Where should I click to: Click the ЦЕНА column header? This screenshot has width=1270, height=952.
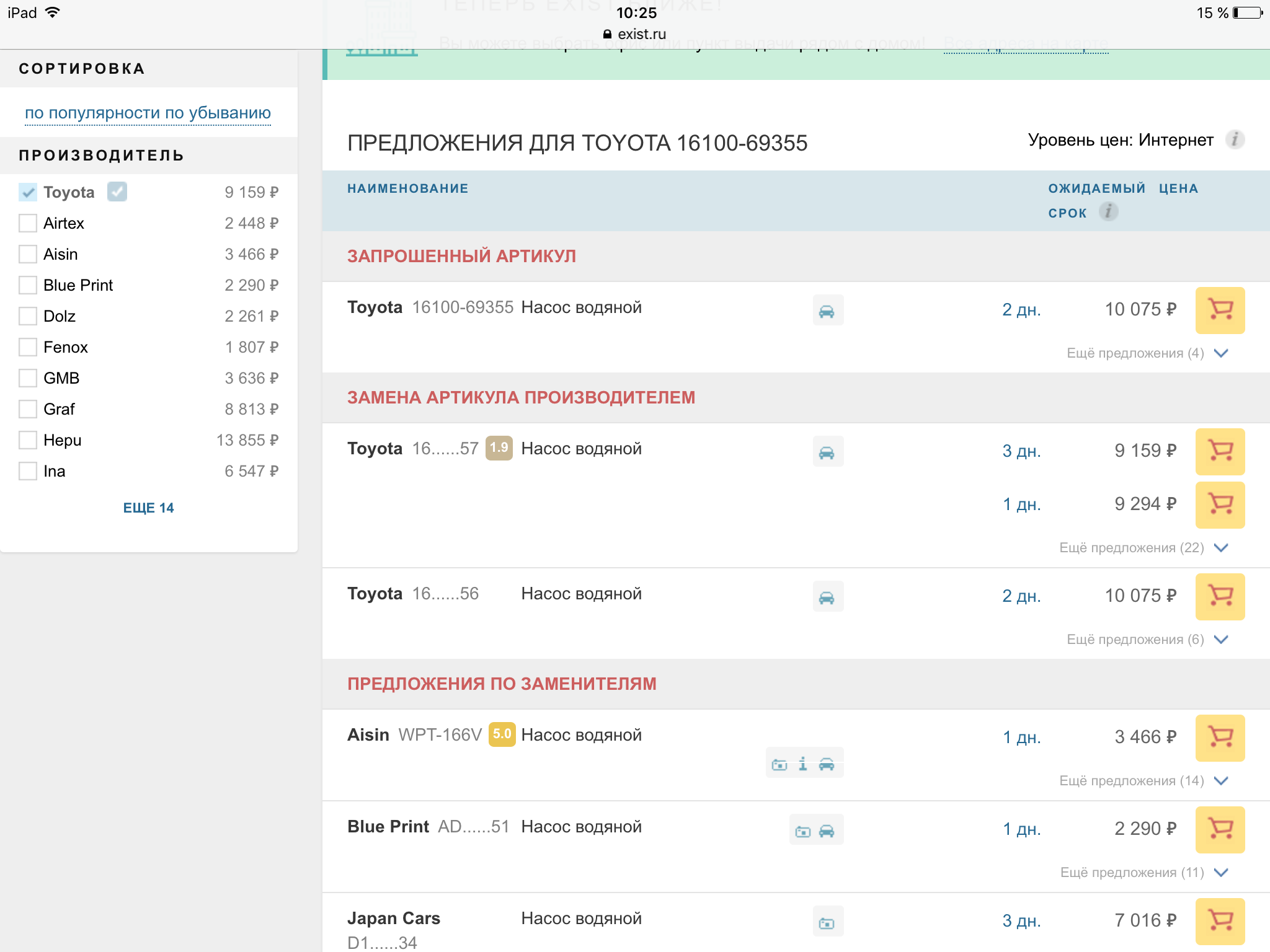coord(1178,188)
